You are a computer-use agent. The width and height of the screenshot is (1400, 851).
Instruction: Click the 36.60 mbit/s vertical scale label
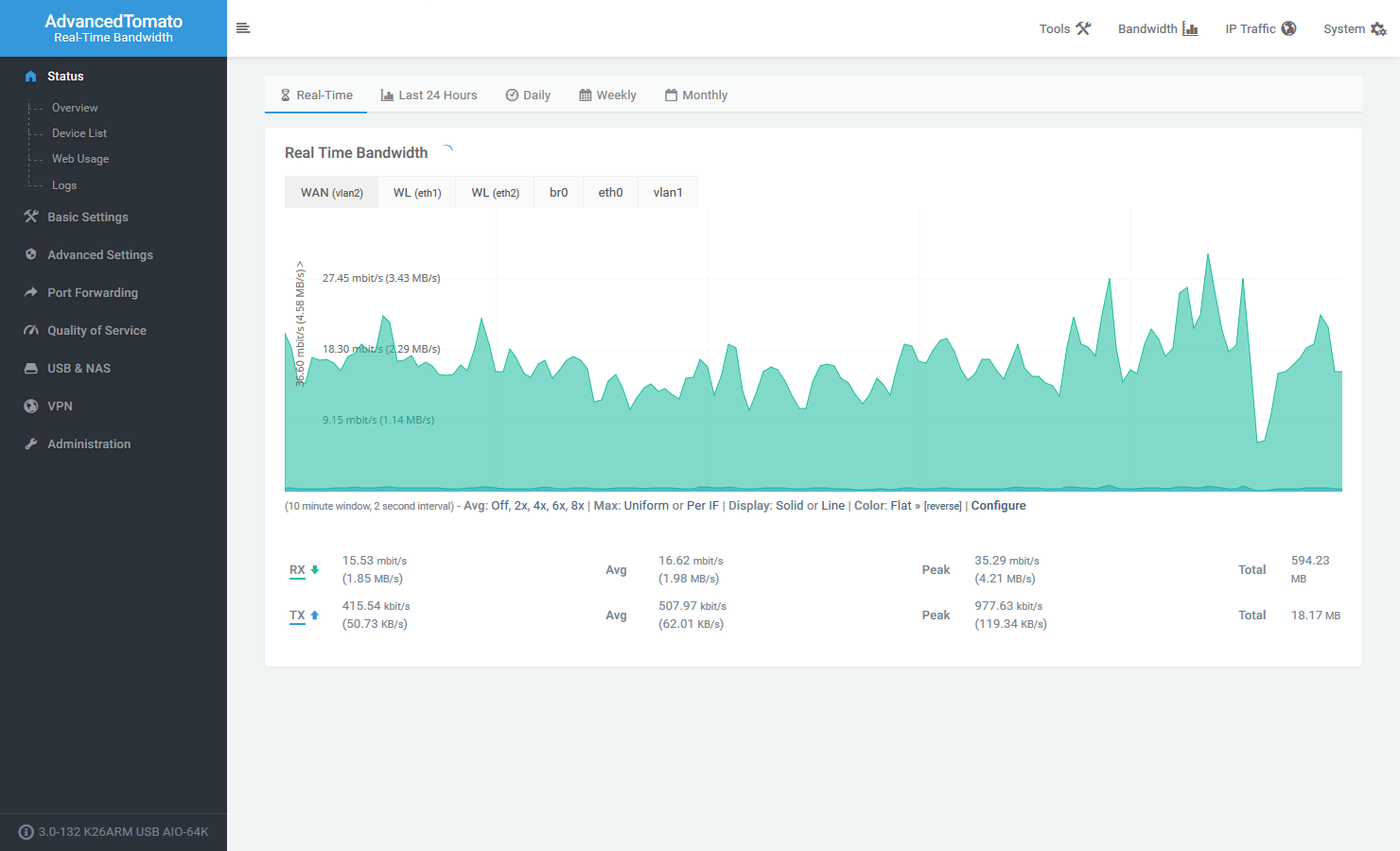point(300,323)
